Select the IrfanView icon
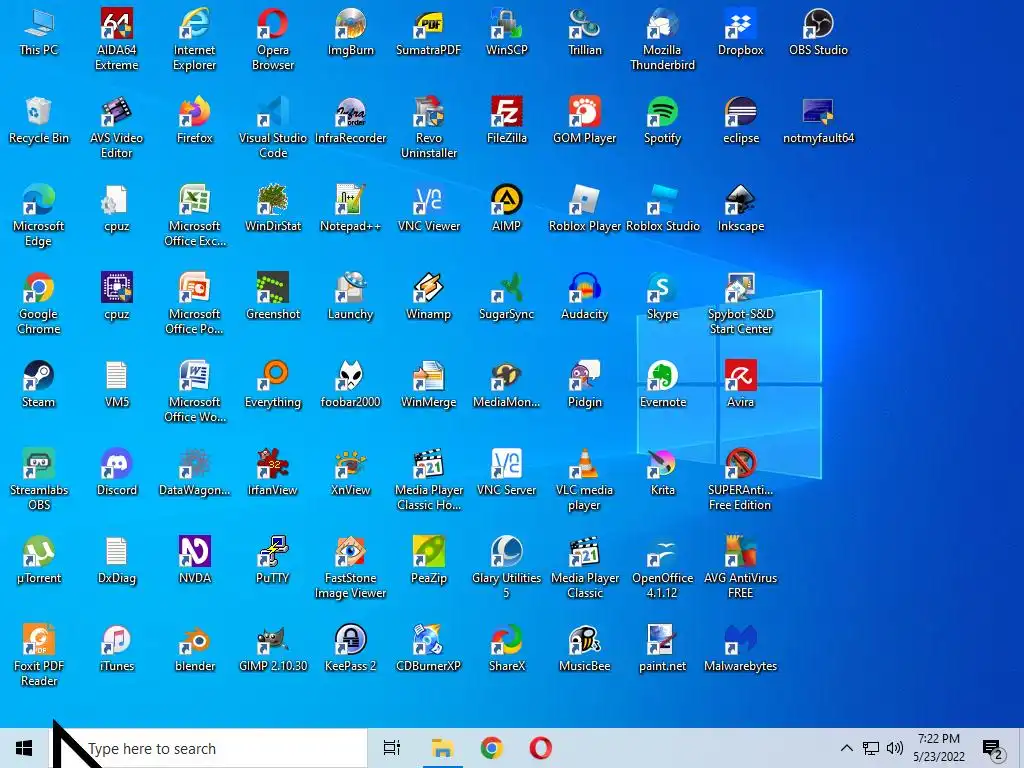 point(273,473)
